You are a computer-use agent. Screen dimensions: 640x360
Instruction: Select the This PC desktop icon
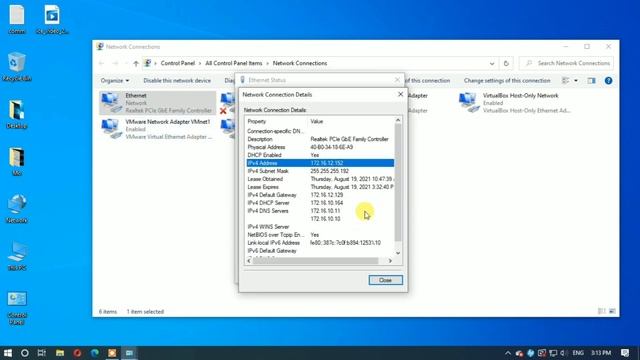(16, 256)
